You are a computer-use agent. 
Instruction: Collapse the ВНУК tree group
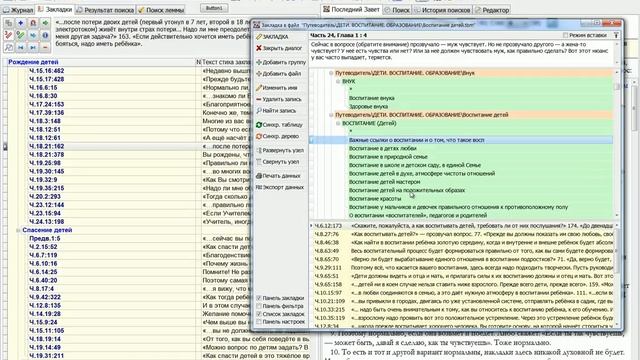[x=338, y=82]
